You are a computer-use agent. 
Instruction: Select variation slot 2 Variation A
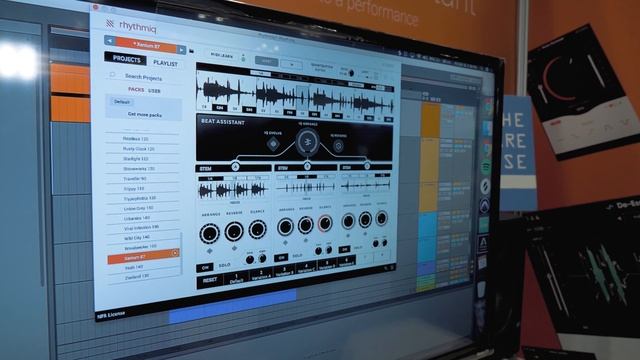coord(261,274)
